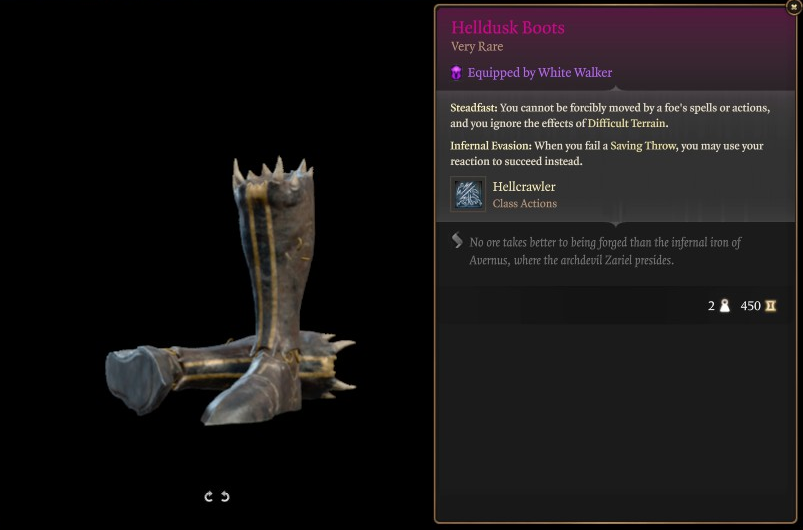
Task: Click the Infernal Evasion passive heading
Action: (x=491, y=146)
